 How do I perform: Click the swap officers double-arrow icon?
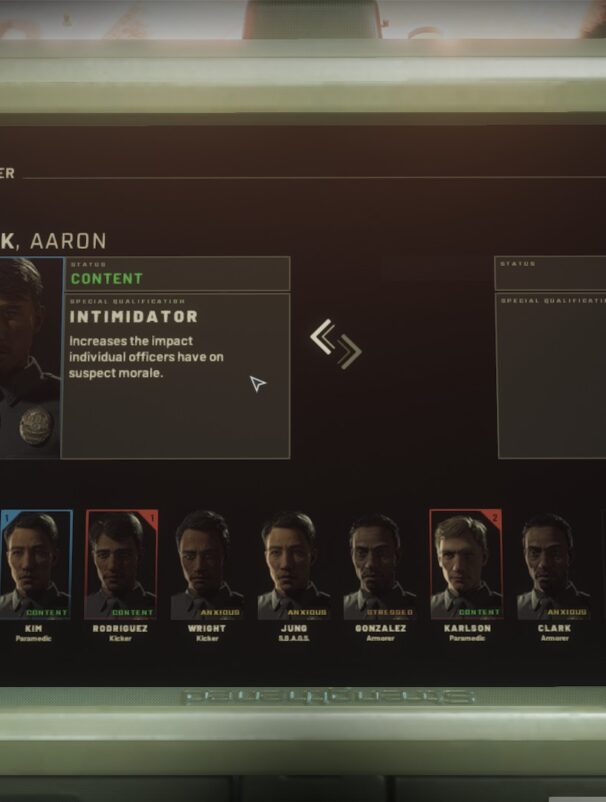[336, 344]
